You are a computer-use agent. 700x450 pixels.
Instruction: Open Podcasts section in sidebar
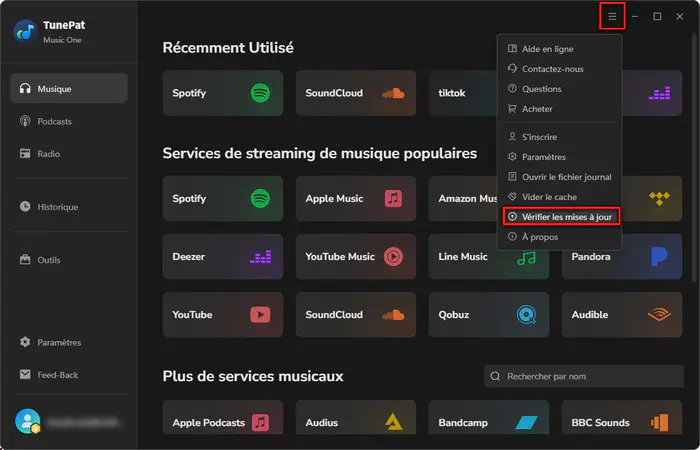[69, 121]
